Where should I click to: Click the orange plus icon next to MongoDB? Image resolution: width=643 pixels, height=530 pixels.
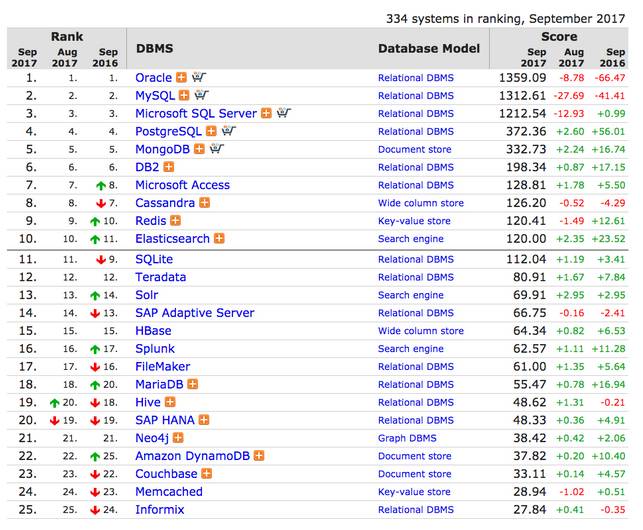[199, 149]
